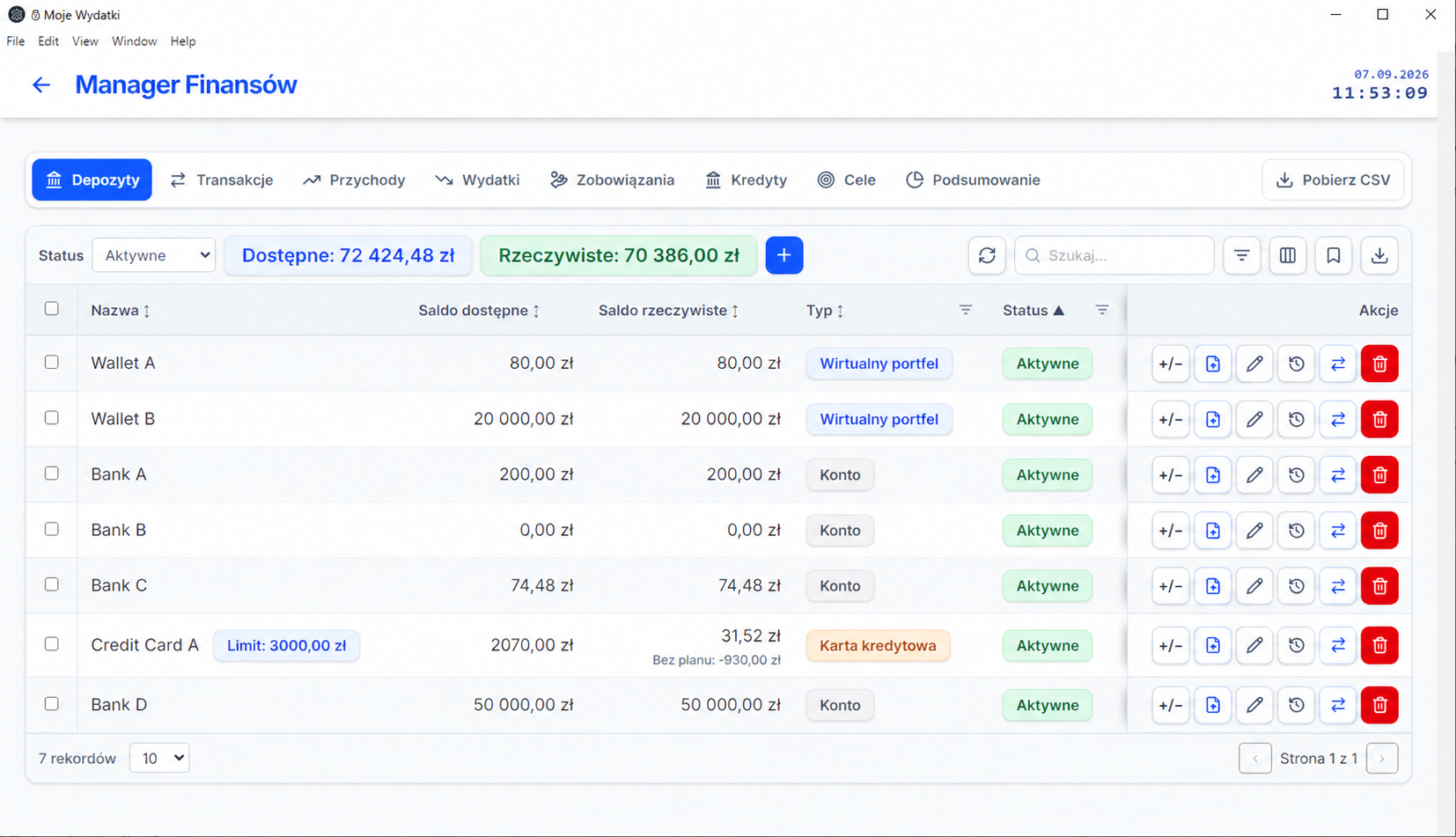The image size is (1456, 837).
Task: Open the column visibility icon
Action: tap(1288, 255)
